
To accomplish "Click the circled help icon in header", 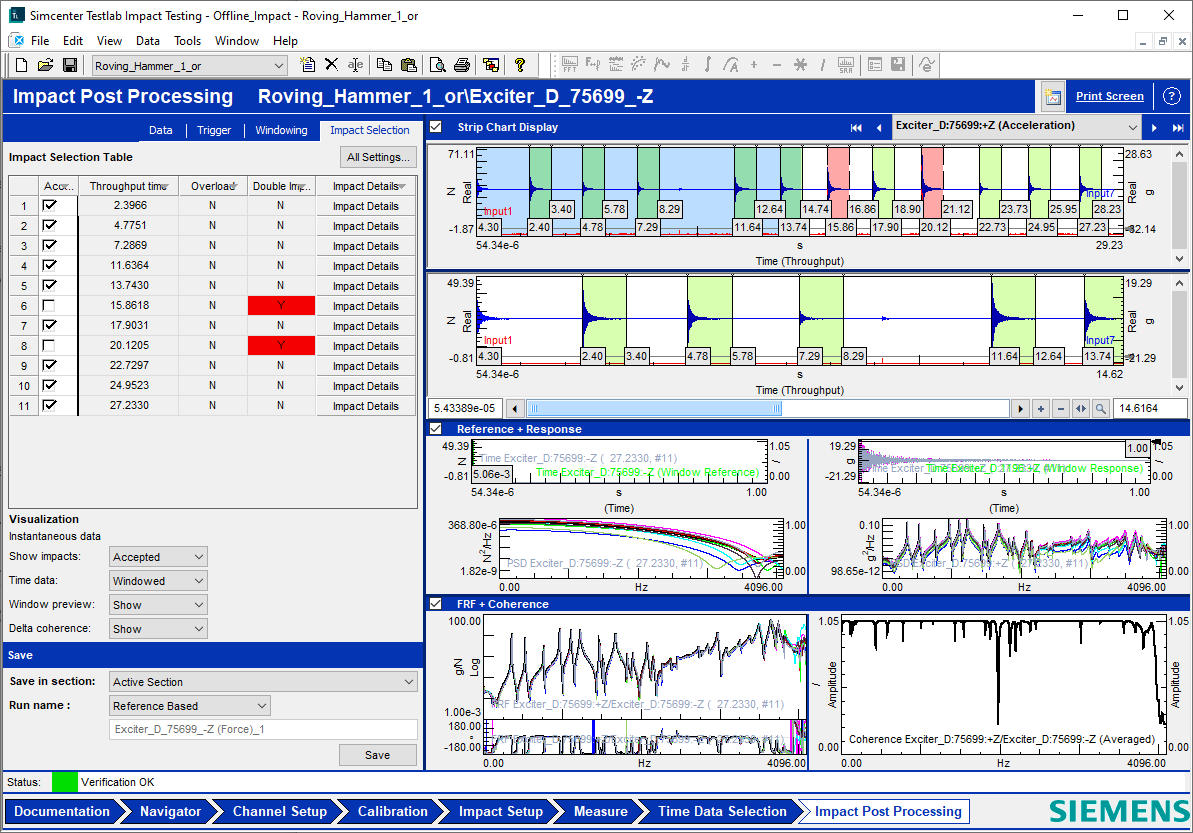I will (x=1172, y=97).
